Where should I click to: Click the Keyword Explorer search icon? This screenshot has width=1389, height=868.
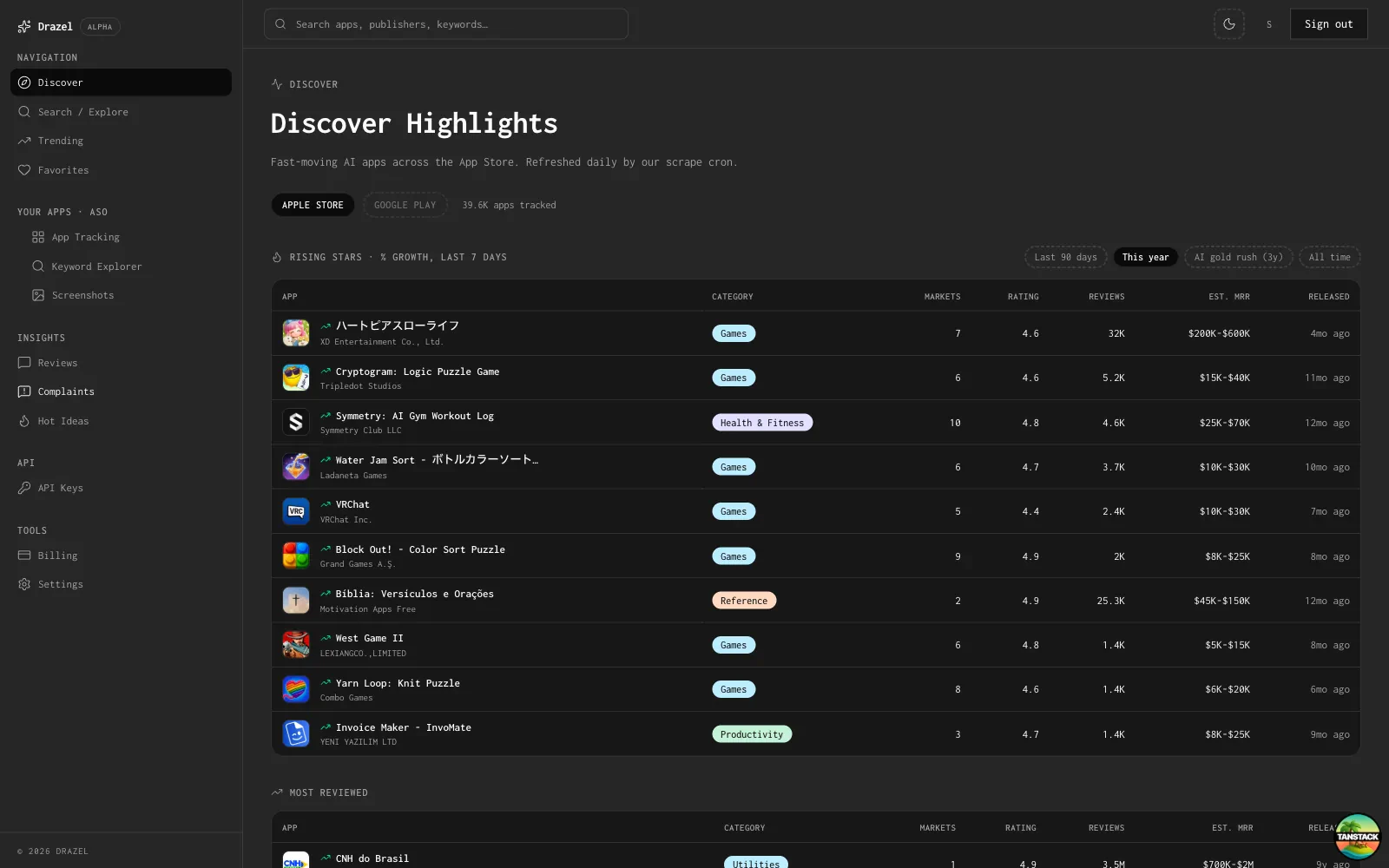(38, 266)
